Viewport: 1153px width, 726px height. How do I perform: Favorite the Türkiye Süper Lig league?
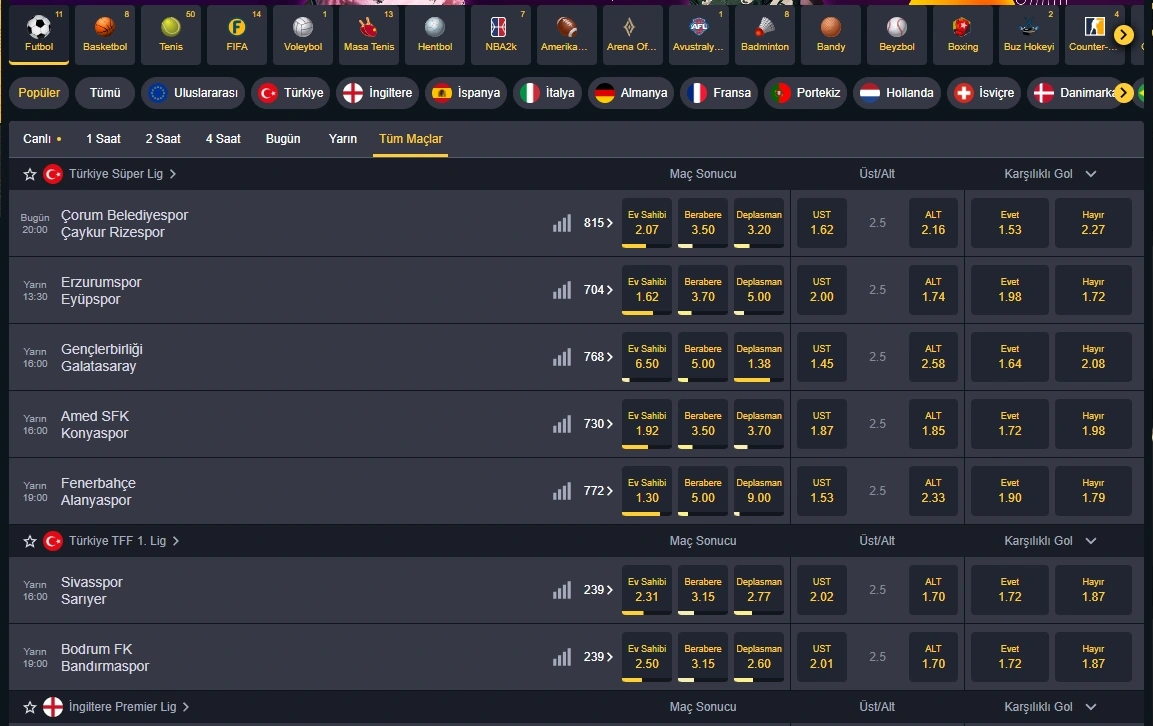click(x=29, y=174)
